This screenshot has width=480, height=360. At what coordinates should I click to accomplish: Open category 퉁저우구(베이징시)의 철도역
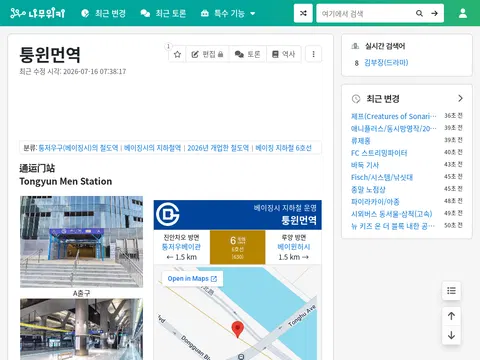[x=78, y=148]
